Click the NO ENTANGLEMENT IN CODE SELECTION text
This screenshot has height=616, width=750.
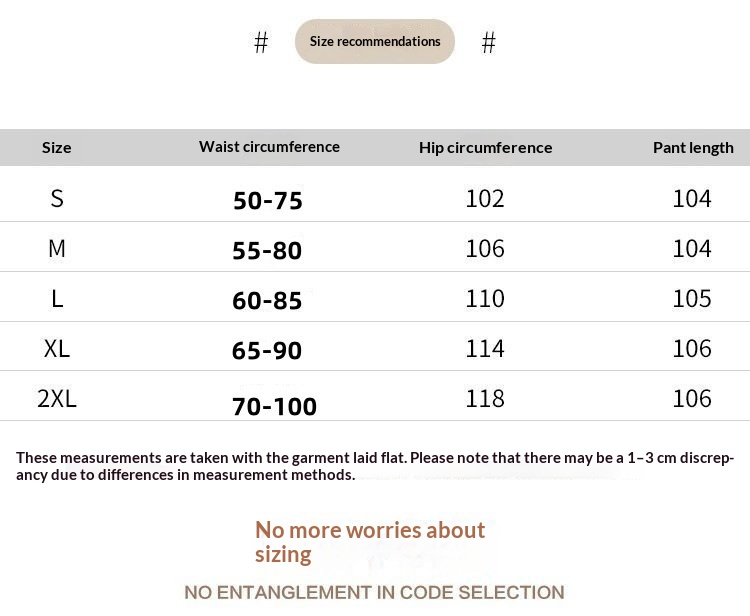point(374,593)
